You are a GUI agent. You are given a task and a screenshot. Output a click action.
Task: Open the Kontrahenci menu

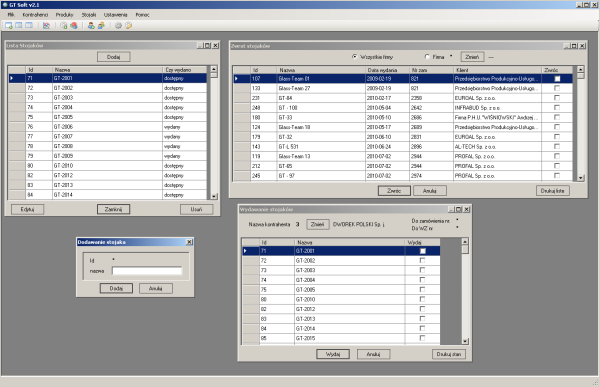tap(35, 15)
